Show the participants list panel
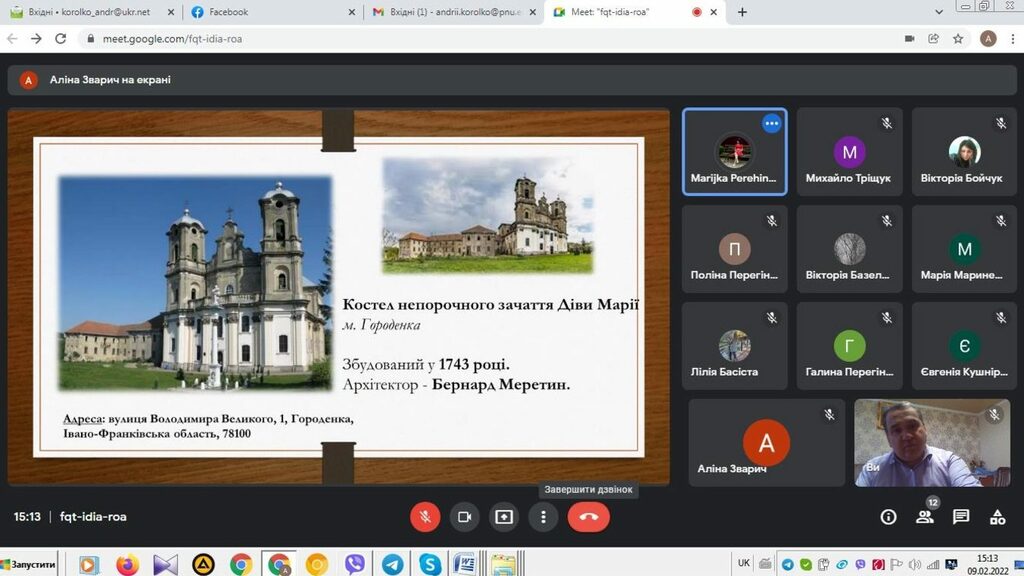 click(x=924, y=517)
